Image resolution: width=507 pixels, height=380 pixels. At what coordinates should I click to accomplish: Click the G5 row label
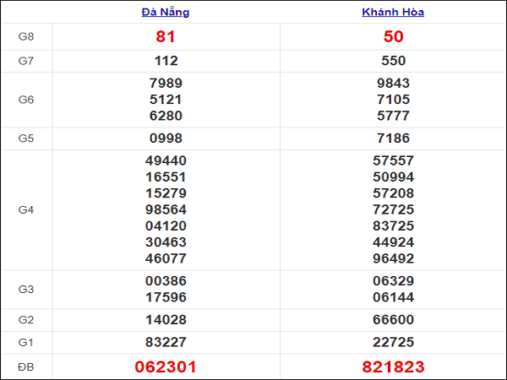26,138
